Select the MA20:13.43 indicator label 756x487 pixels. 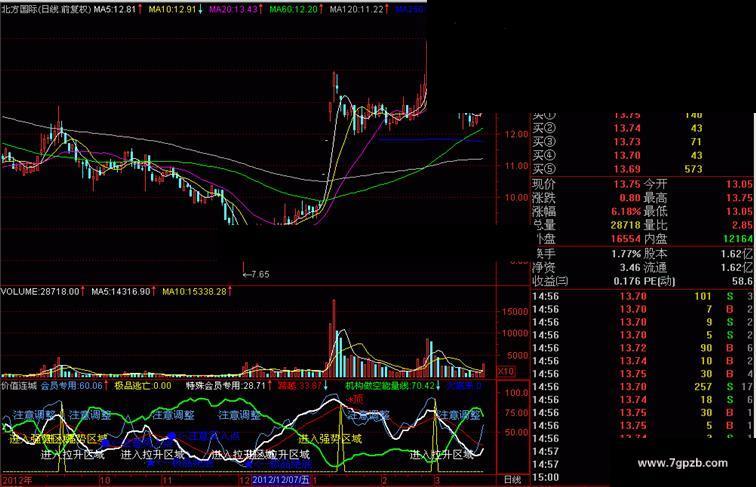click(233, 9)
